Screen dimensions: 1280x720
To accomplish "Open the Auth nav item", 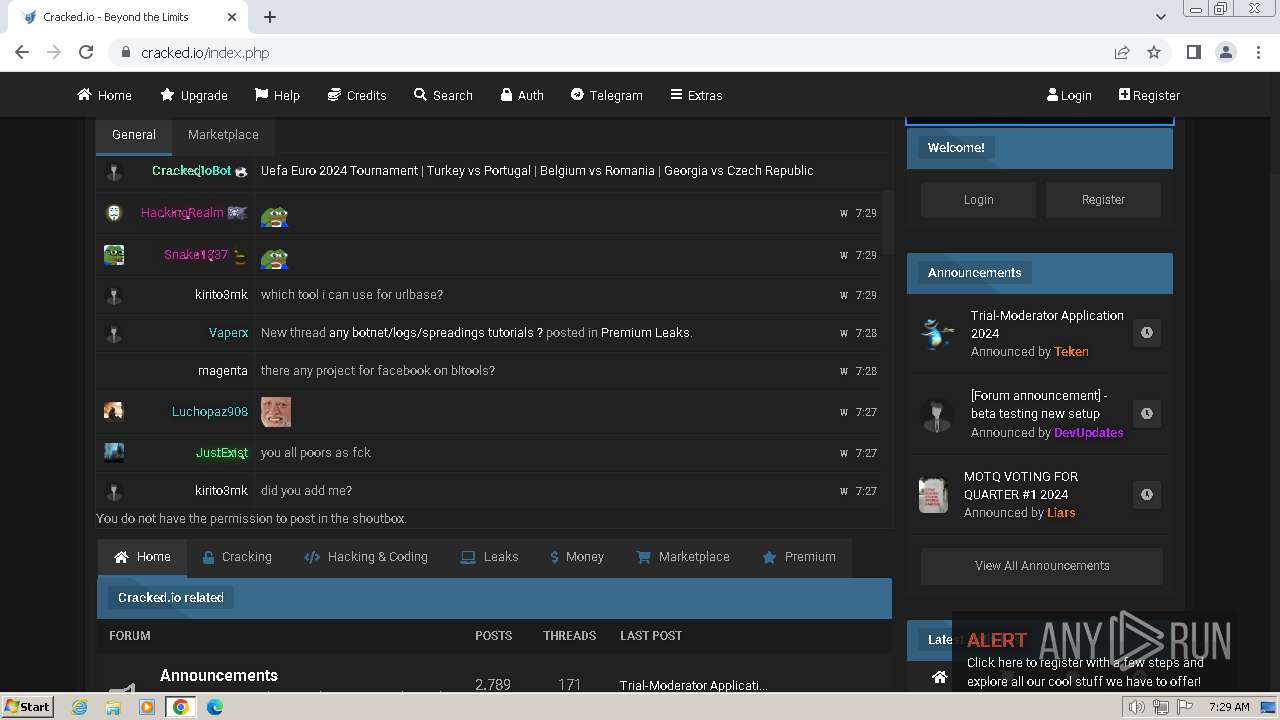I will click(522, 95).
